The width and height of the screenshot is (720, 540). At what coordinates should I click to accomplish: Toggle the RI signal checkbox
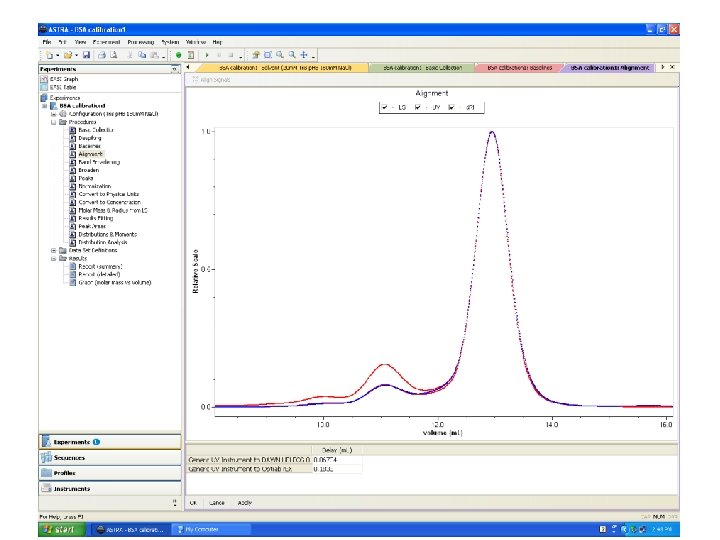pyautogui.click(x=451, y=107)
